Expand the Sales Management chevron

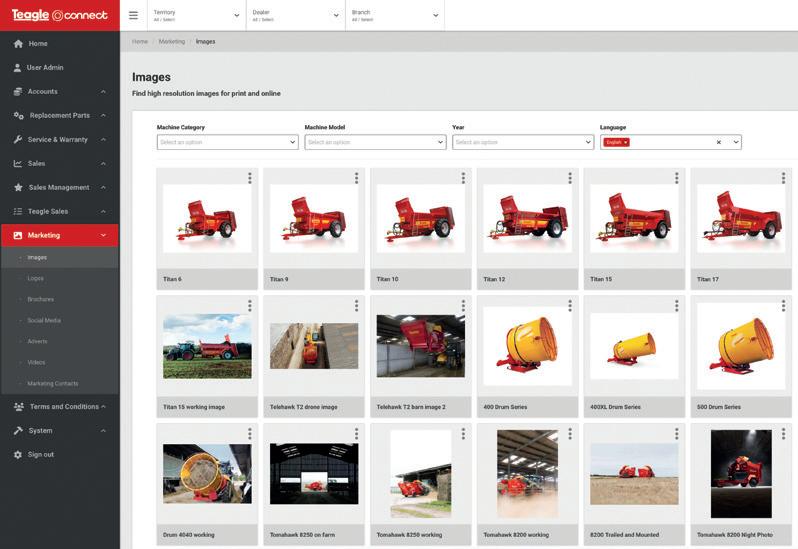pyautogui.click(x=103, y=187)
